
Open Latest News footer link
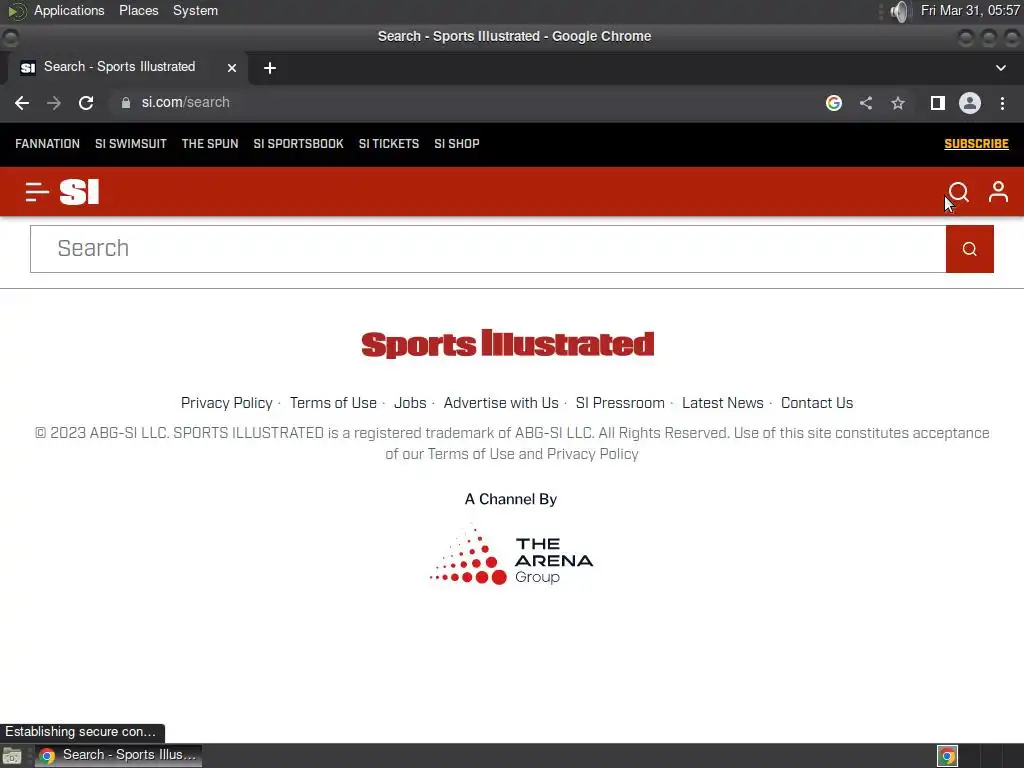pos(722,403)
